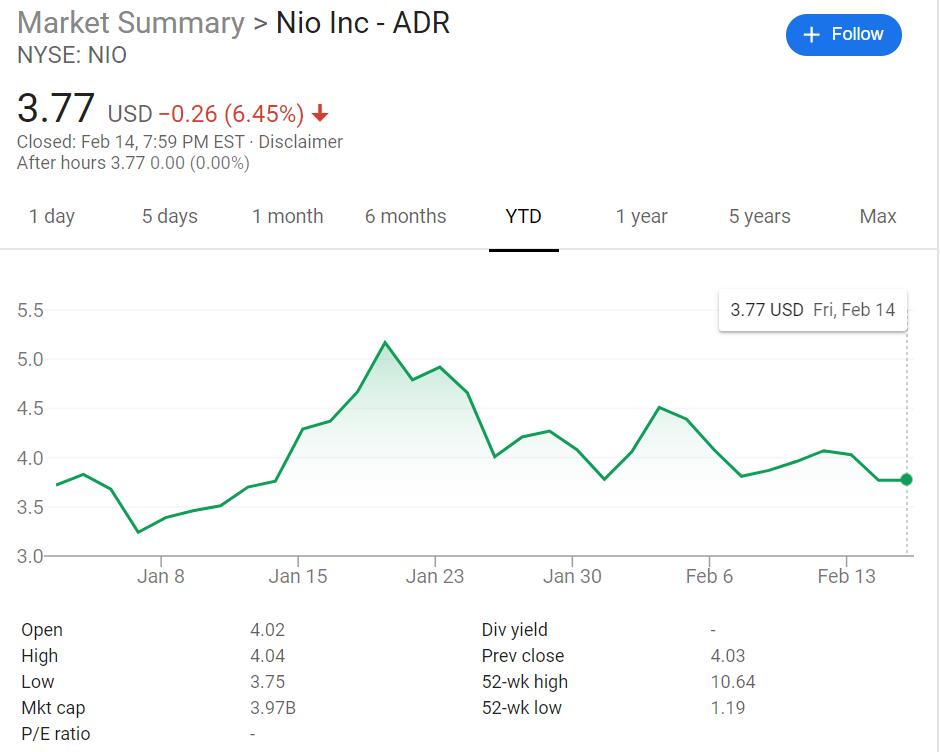Click the Open value 4.02

click(267, 630)
